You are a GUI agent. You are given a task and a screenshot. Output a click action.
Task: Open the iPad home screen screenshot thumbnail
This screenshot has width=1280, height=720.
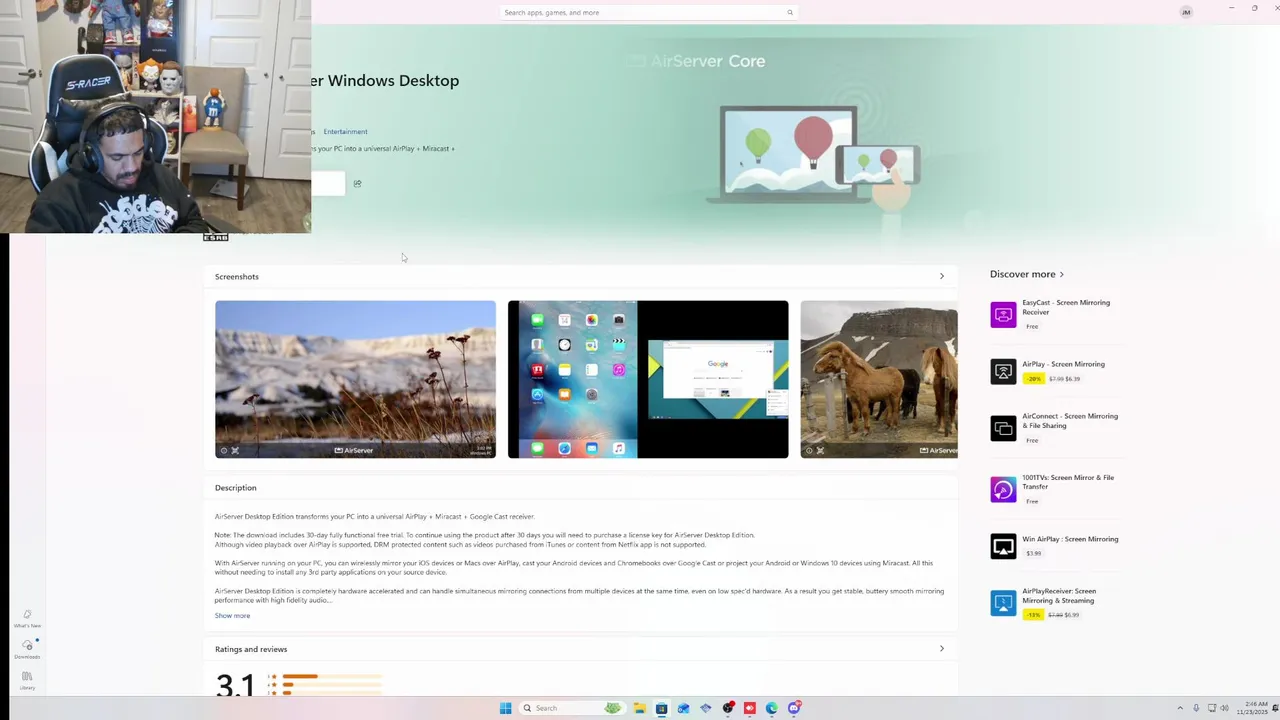(x=648, y=379)
